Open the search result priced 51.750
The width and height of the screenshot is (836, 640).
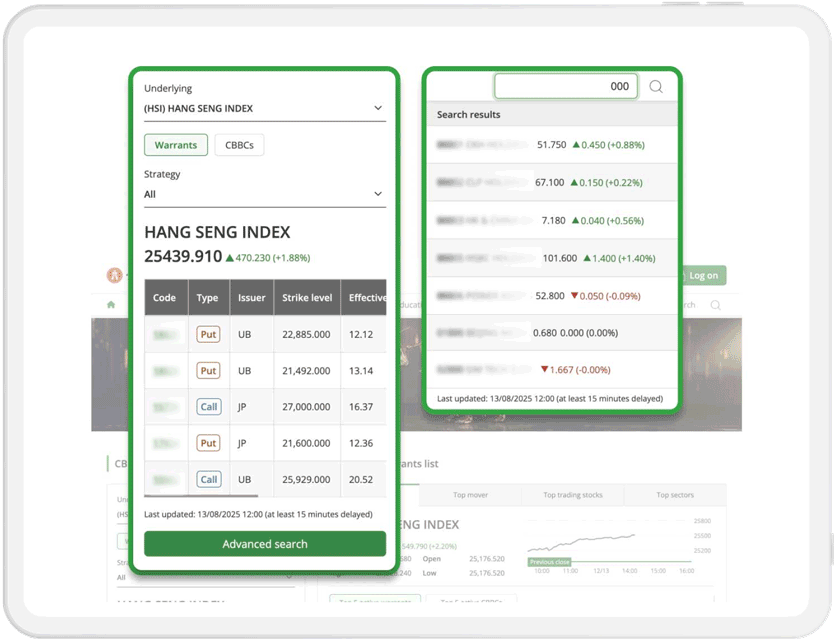552,145
